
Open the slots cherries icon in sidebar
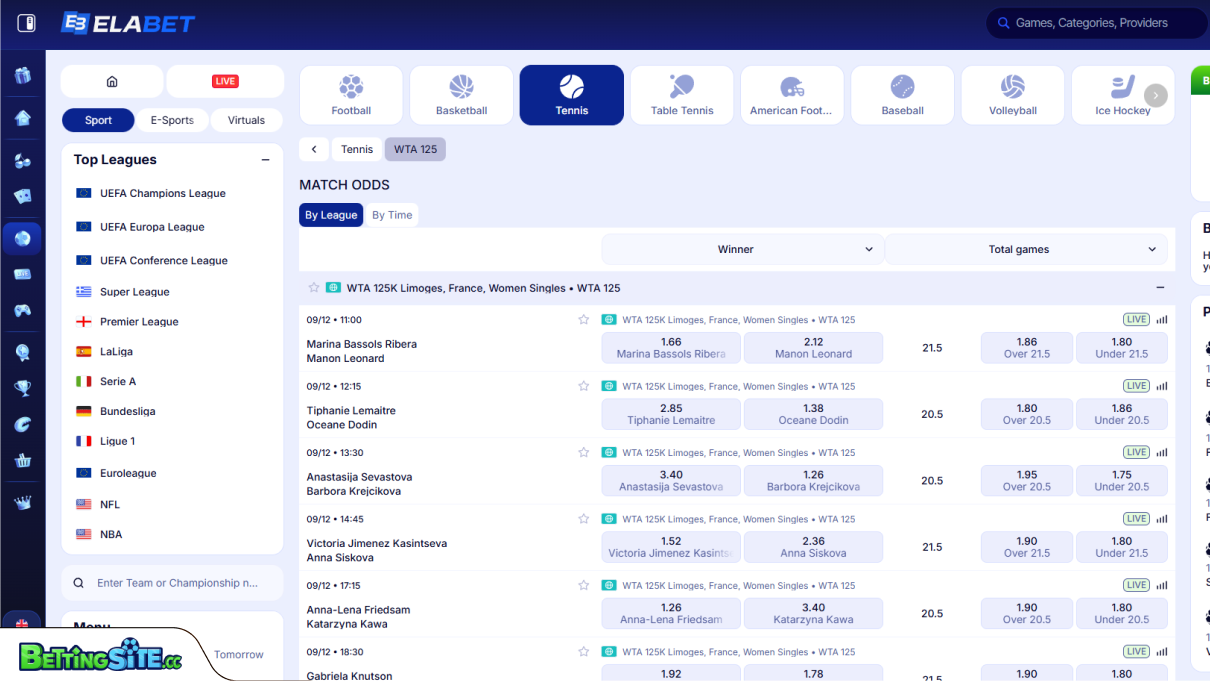tap(22, 160)
